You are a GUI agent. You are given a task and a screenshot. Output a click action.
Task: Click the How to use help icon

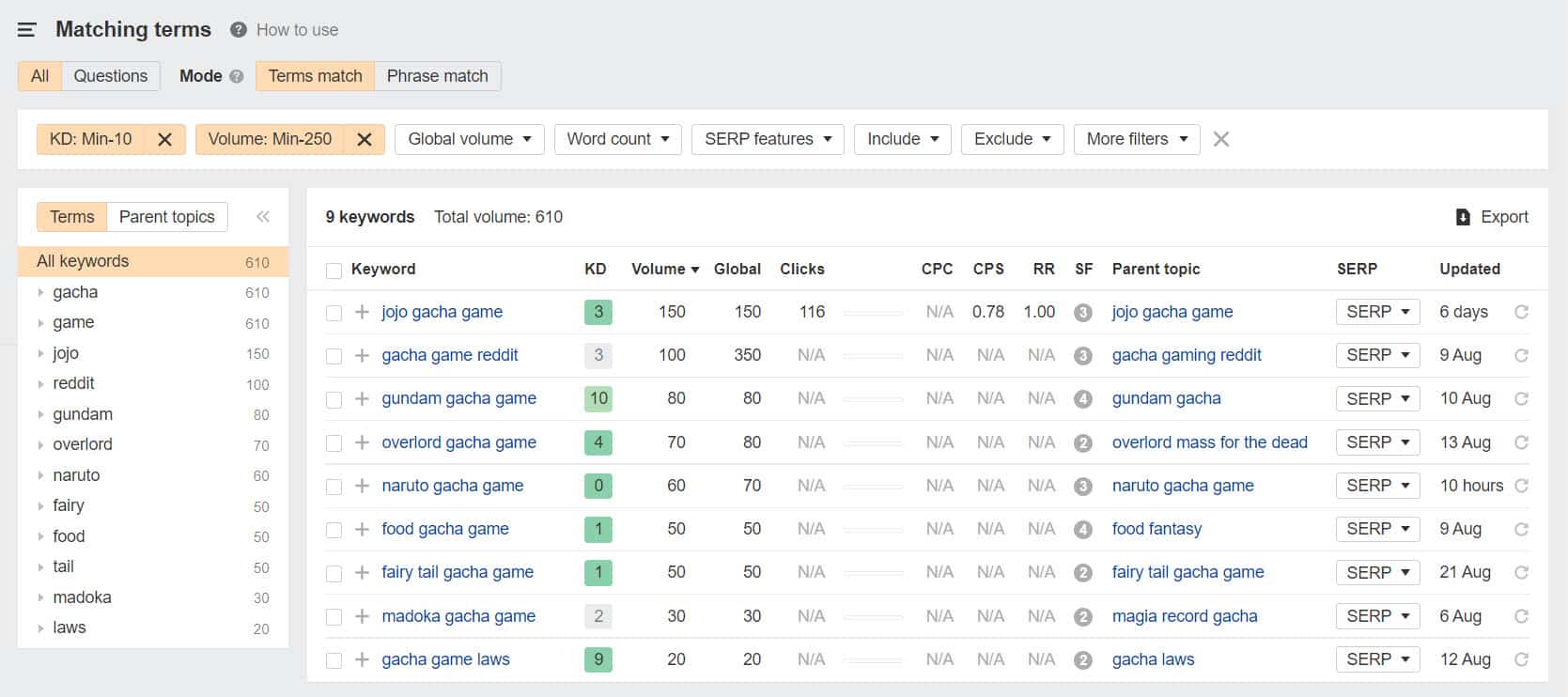(x=239, y=30)
